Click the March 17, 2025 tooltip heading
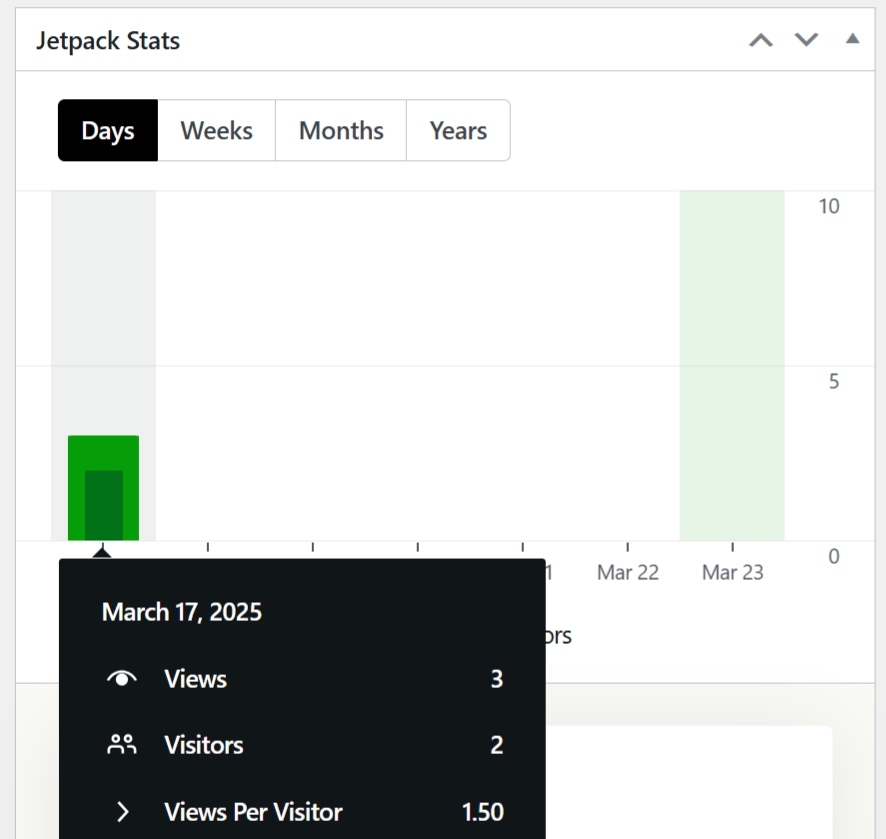The image size is (886, 839). coord(182,612)
